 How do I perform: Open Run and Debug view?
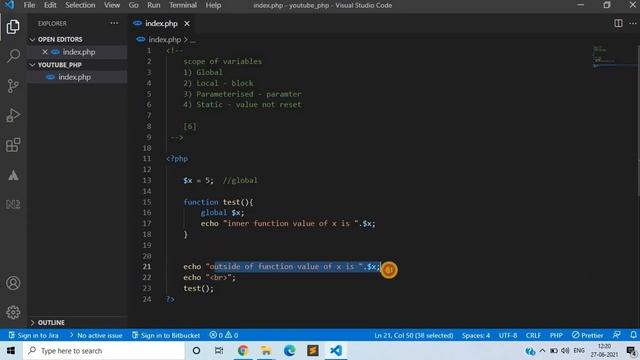pos(13,116)
